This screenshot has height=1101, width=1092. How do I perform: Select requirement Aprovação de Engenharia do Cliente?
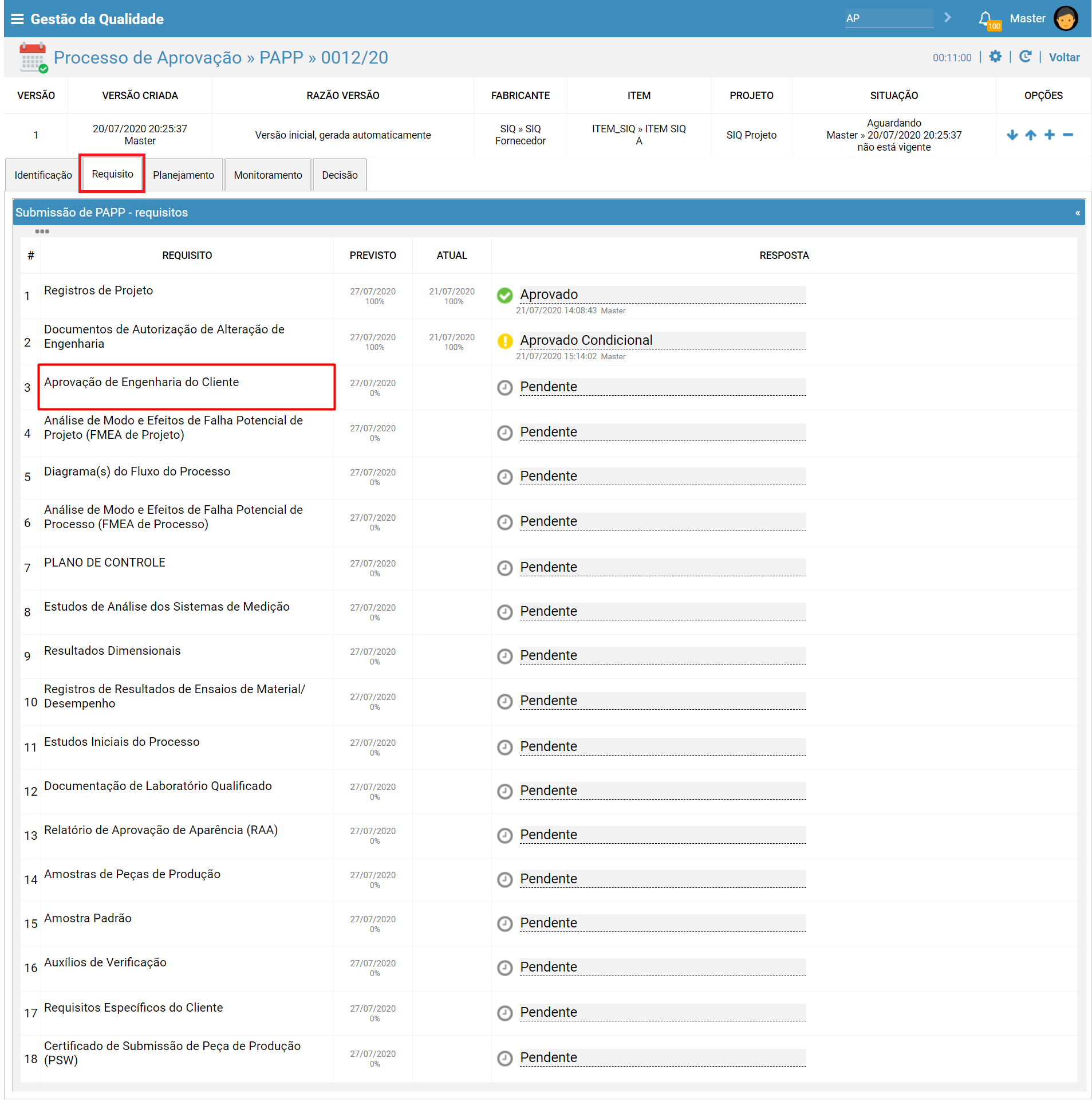[x=141, y=382]
